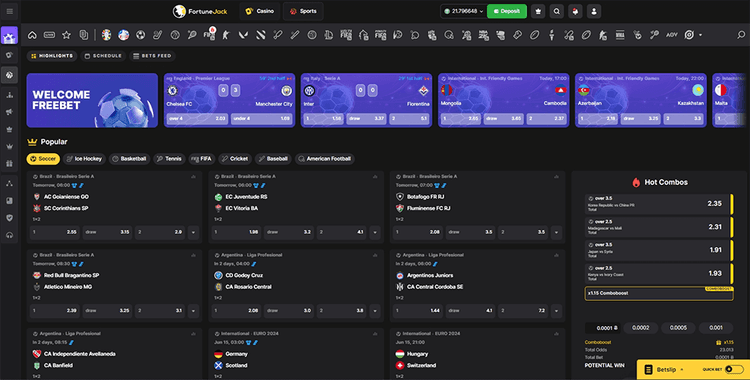The width and height of the screenshot is (750, 380).
Task: Expand more markets for EC Juventude match
Action: point(375,233)
